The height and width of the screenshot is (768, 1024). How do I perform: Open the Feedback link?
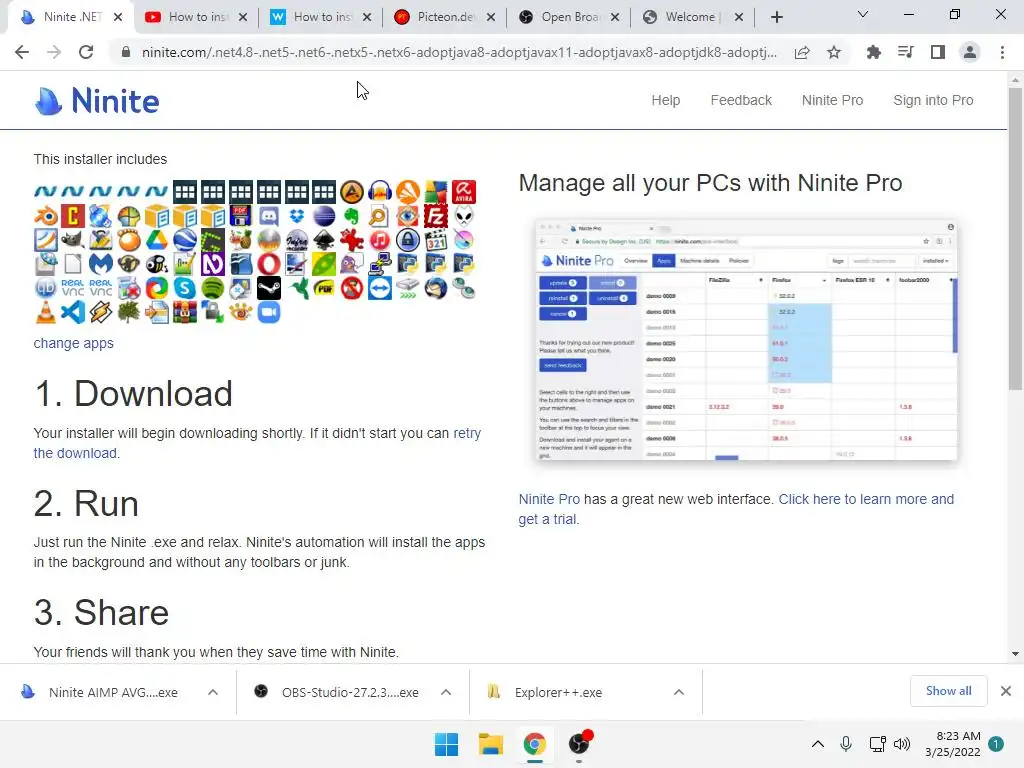[x=741, y=101]
